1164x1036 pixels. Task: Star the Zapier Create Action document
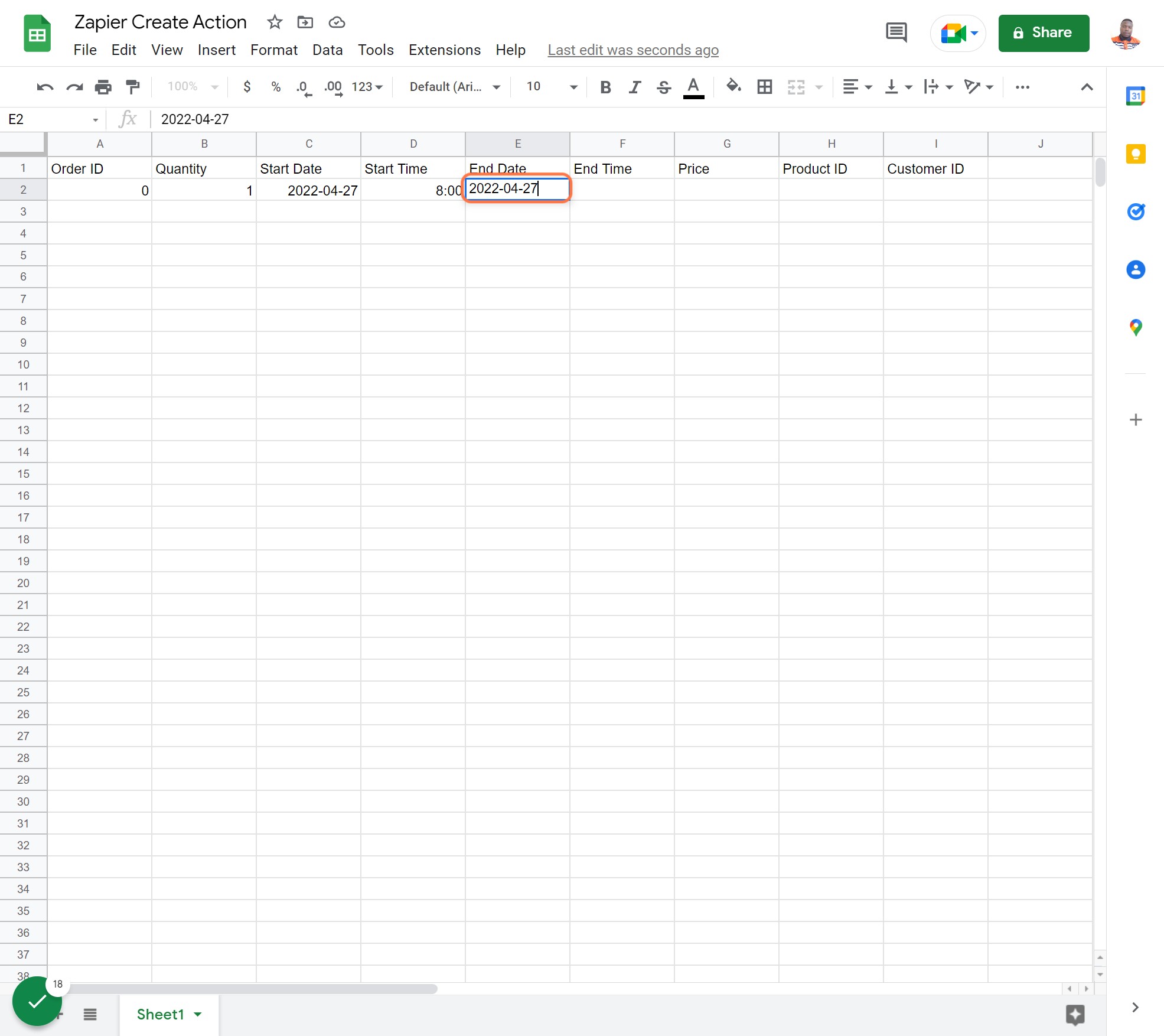pyautogui.click(x=275, y=22)
